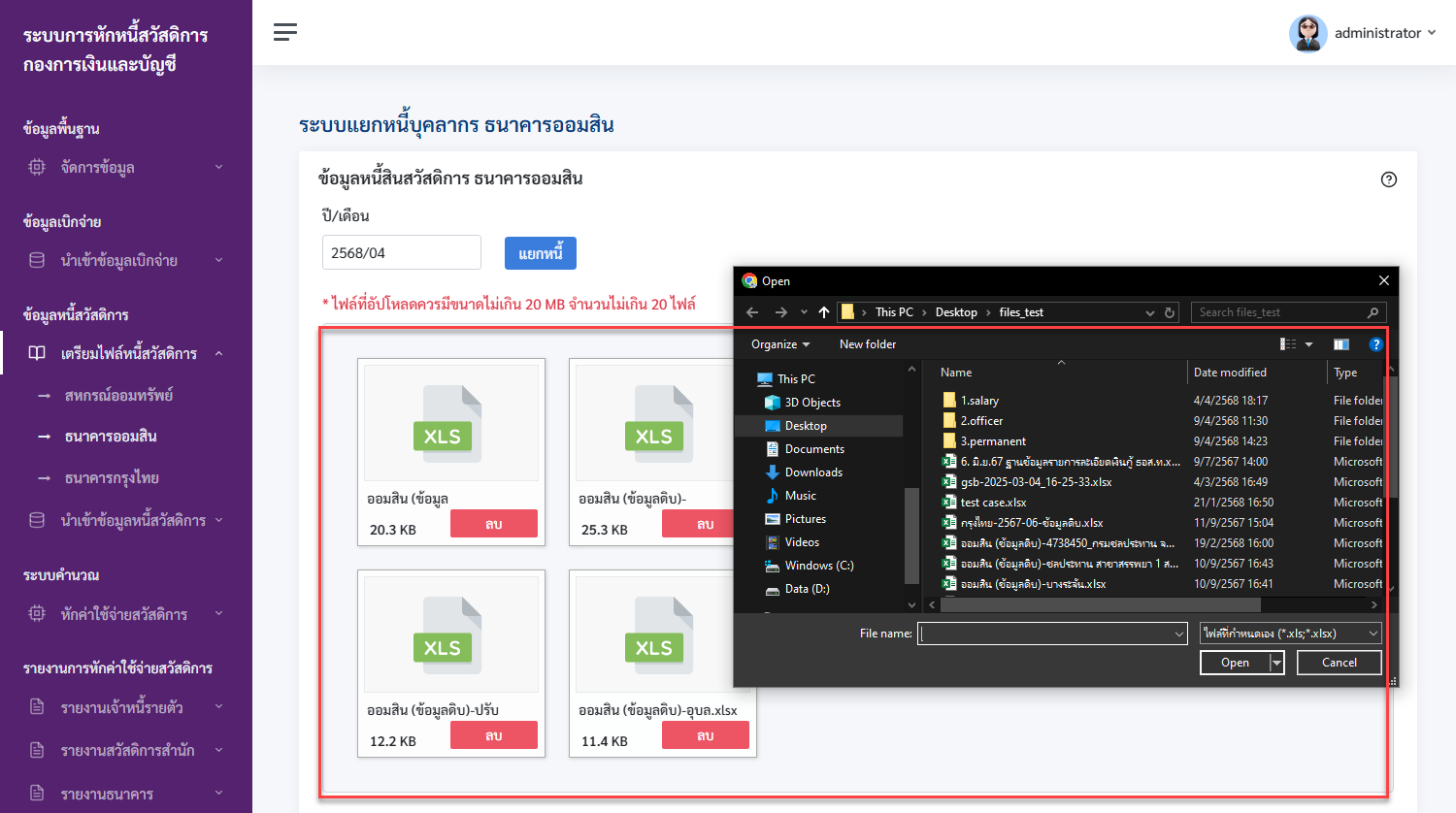The image size is (1456, 813).
Task: Open the dialog Help icon
Action: pyautogui.click(x=1375, y=344)
